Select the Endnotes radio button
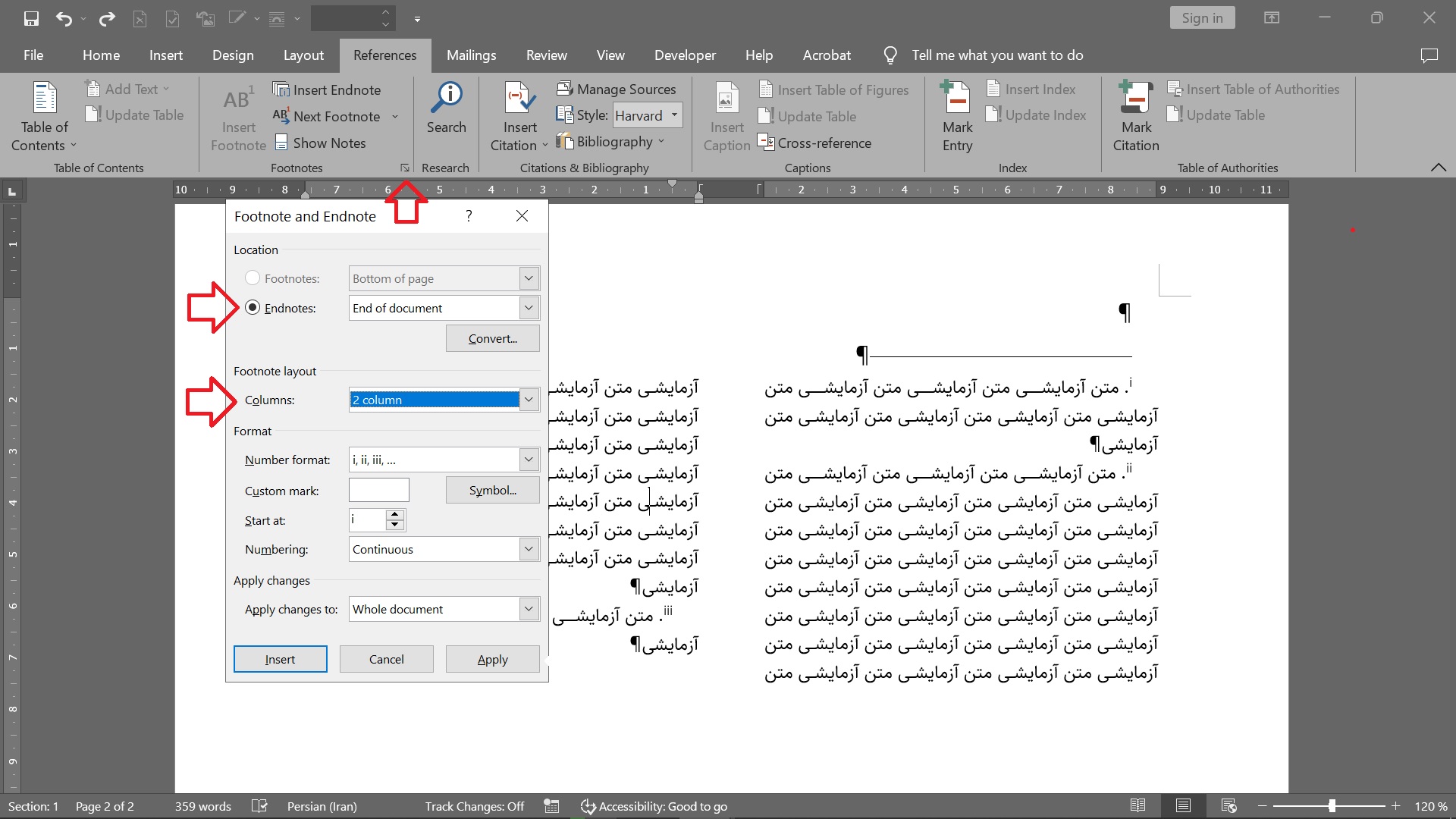The height and width of the screenshot is (819, 1456). pyautogui.click(x=252, y=307)
